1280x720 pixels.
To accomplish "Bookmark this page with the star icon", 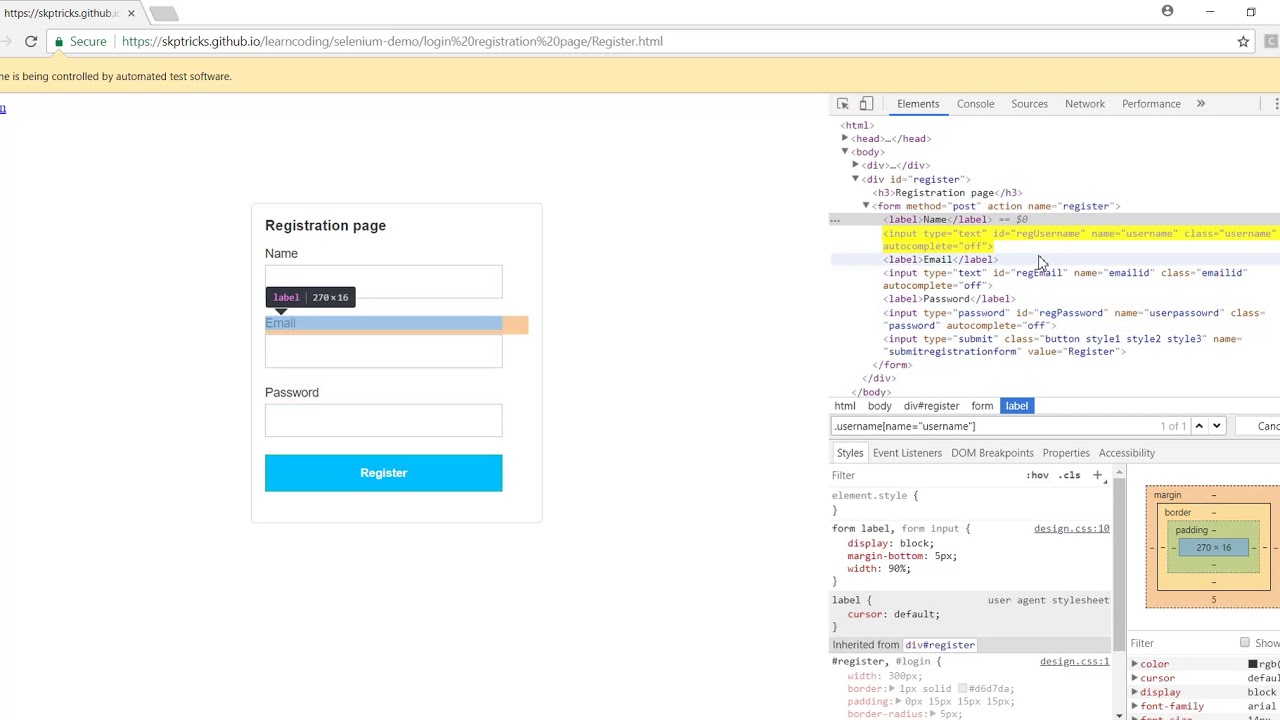I will tap(1243, 41).
